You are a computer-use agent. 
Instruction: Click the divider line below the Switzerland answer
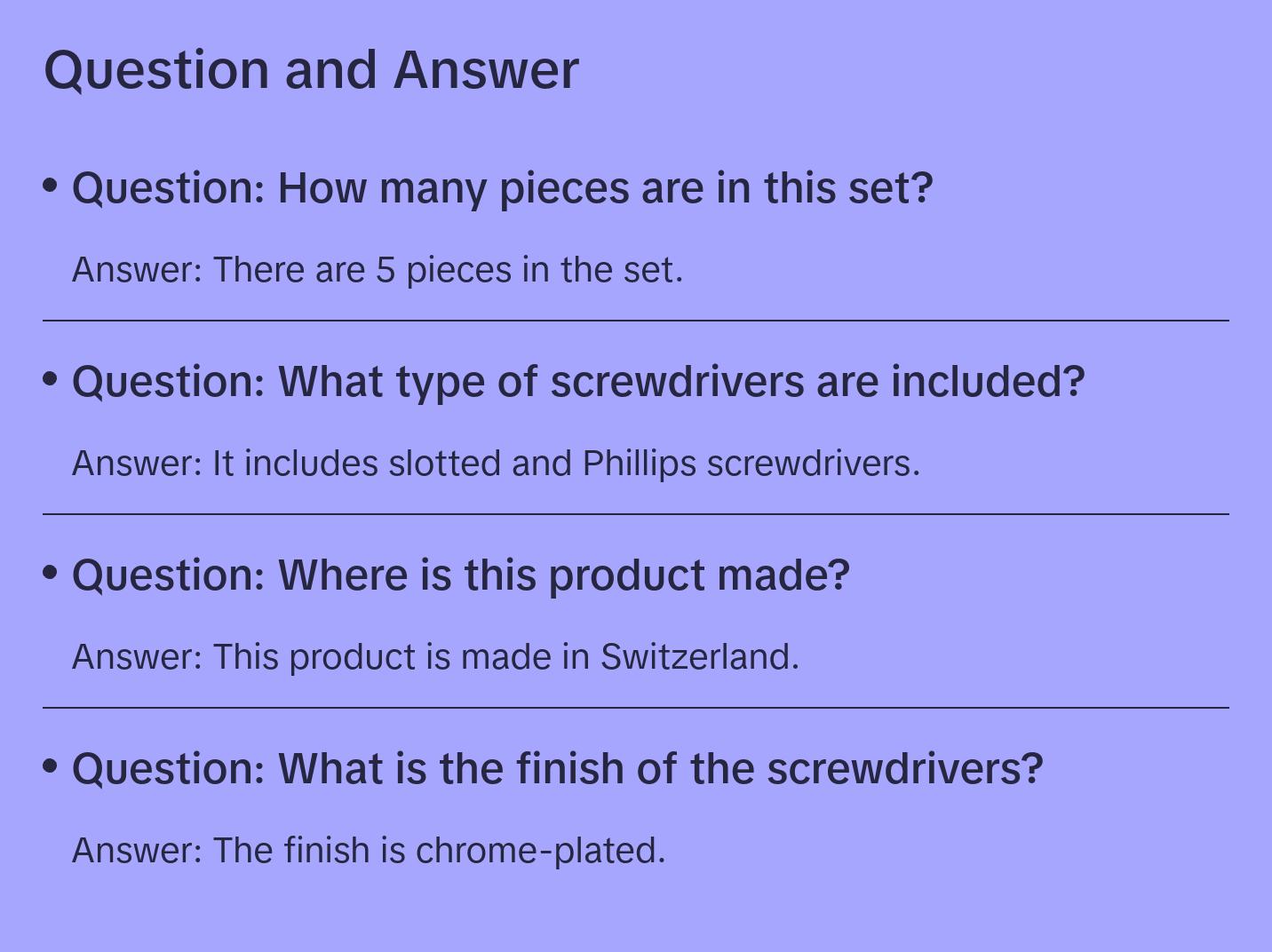click(x=636, y=708)
